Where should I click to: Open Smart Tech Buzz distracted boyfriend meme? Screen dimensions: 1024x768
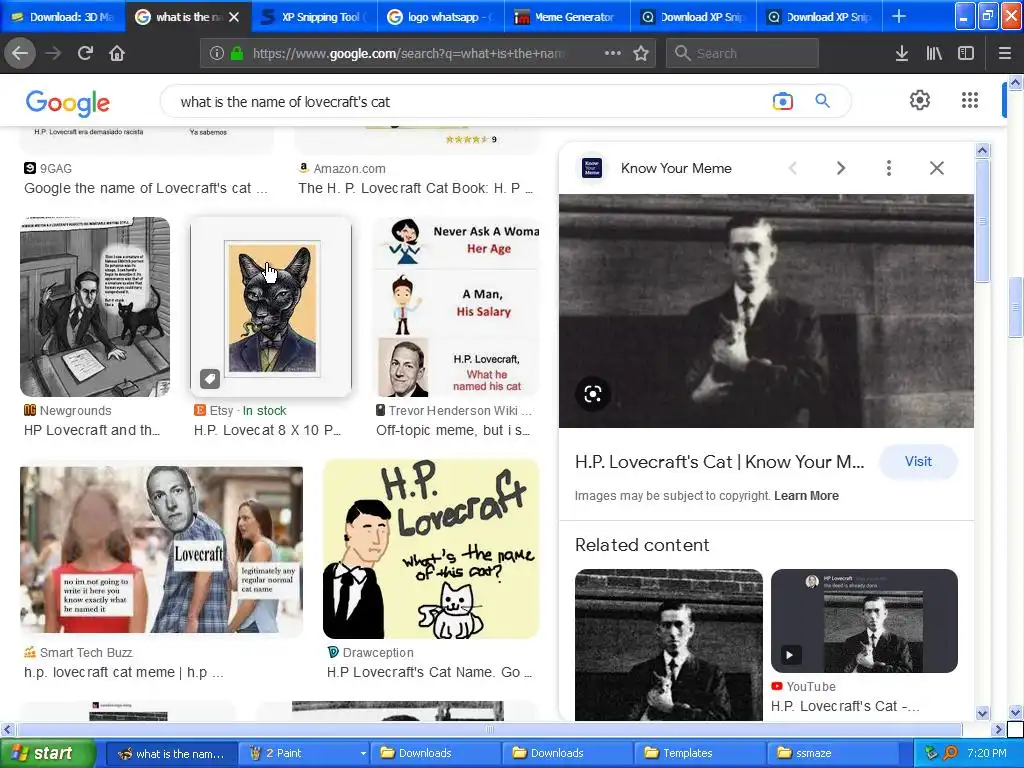161,551
